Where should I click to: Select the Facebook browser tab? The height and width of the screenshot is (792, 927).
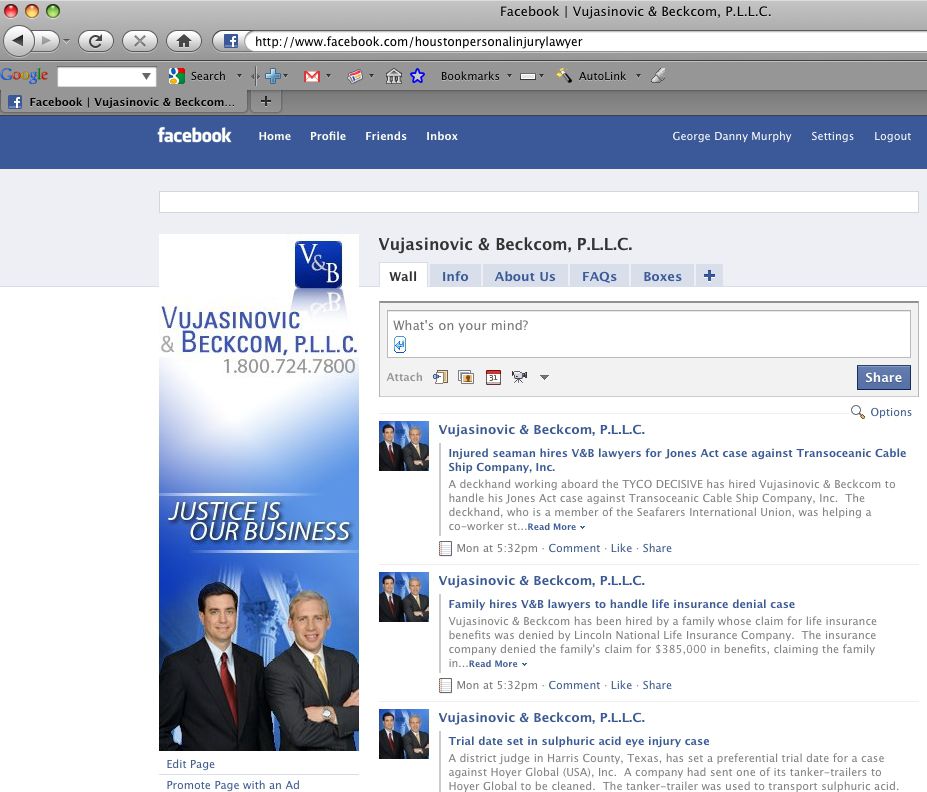124,102
